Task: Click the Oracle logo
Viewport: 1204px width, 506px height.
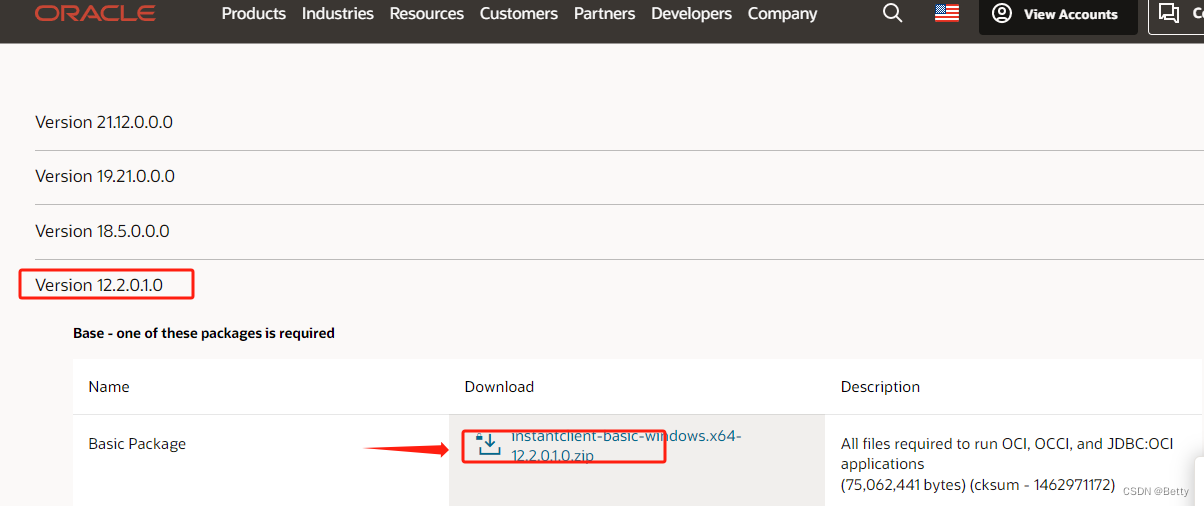Action: point(95,13)
